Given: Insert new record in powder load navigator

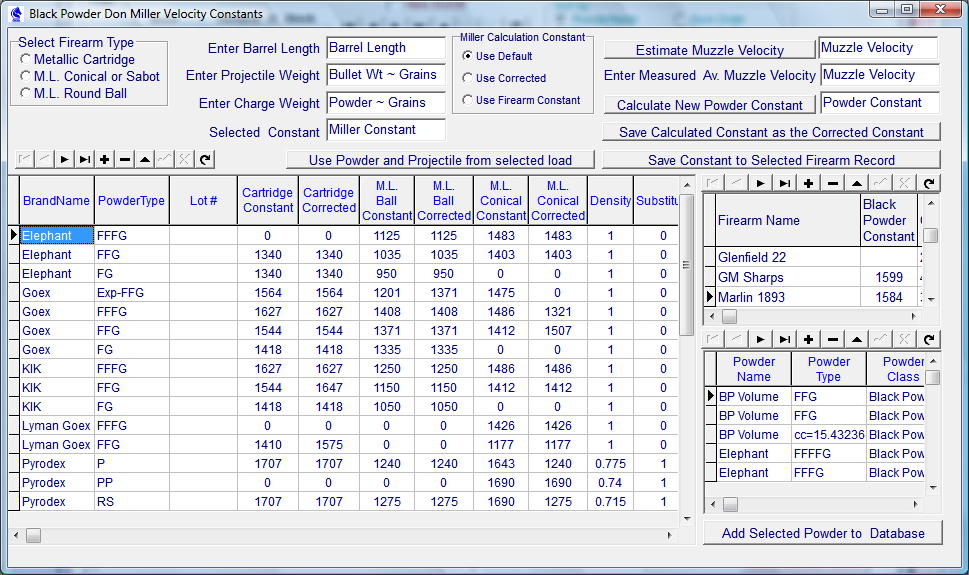Looking at the screenshot, I should tap(105, 159).
